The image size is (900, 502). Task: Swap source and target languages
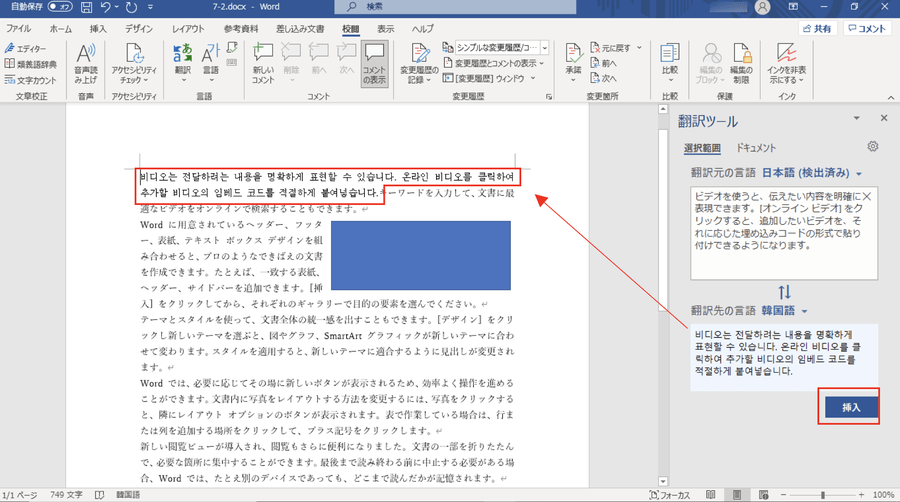click(x=784, y=292)
